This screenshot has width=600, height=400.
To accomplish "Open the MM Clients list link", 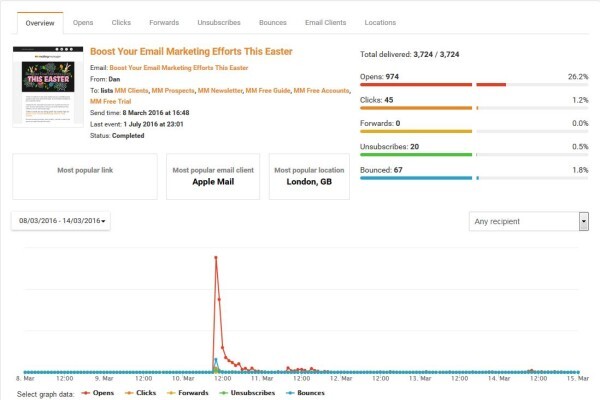I will tap(131, 91).
